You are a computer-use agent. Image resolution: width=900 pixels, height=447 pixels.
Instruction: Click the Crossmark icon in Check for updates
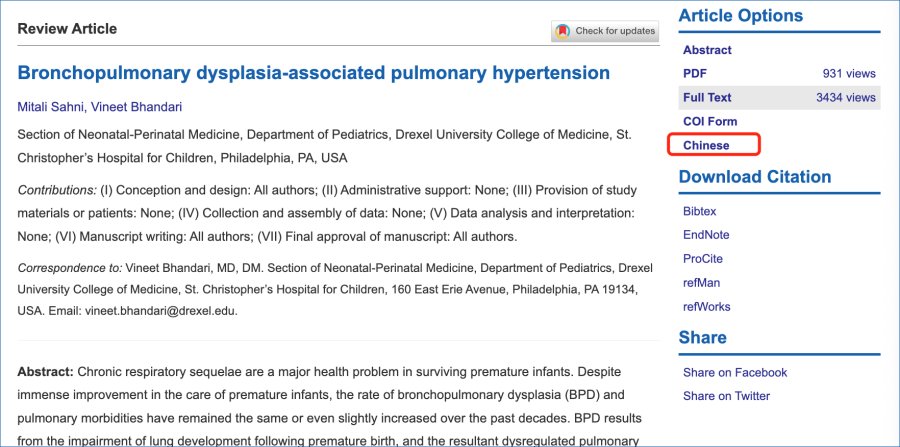click(562, 31)
